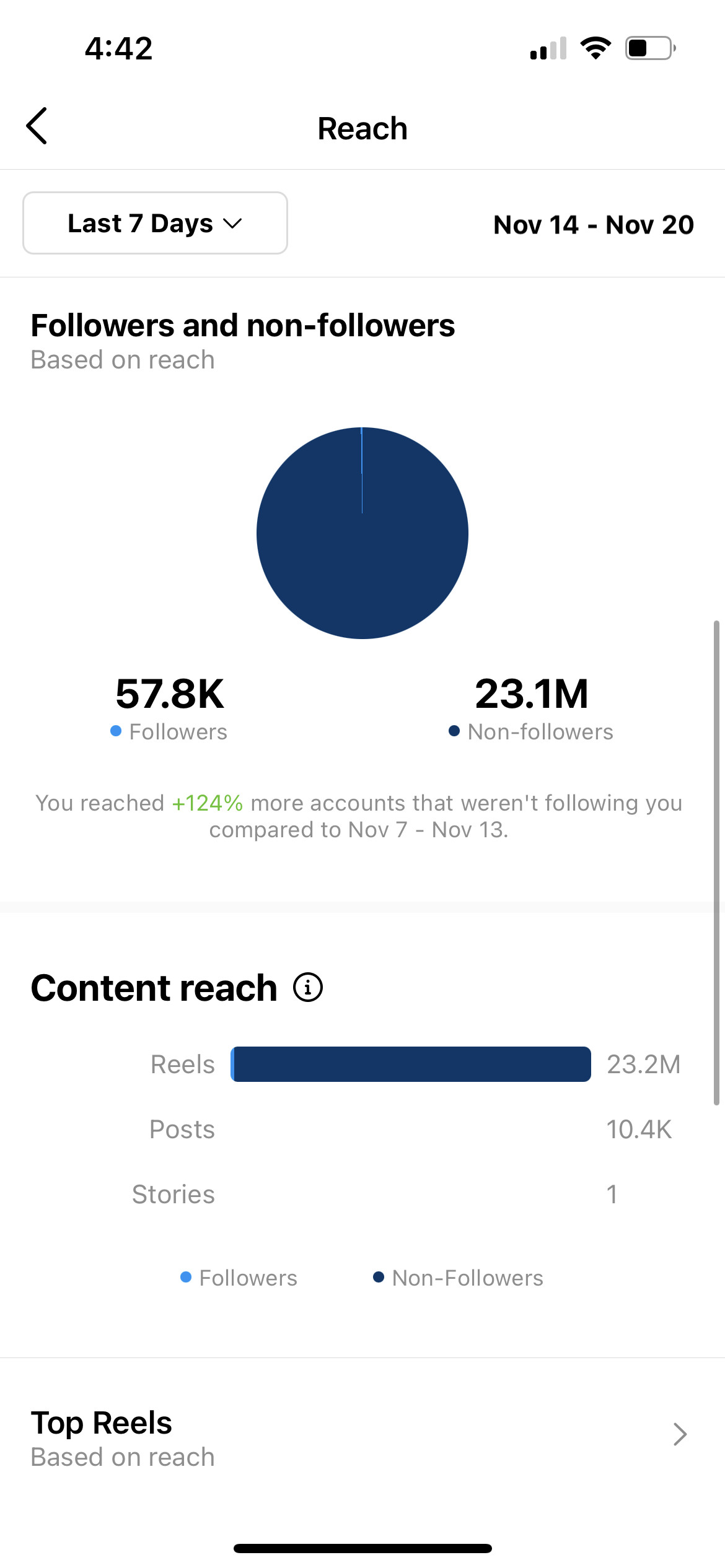Tap the 23.1M Non-followers count
725x1568 pixels.
[532, 694]
